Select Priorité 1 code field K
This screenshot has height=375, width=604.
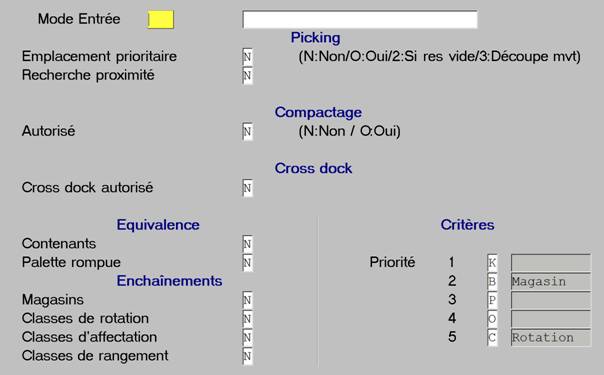[x=492, y=263]
